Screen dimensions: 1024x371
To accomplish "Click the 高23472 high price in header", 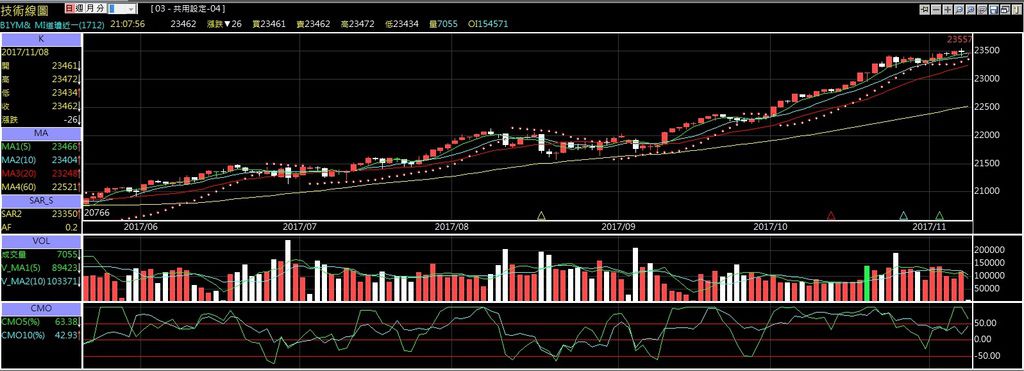I will click(x=357, y=24).
